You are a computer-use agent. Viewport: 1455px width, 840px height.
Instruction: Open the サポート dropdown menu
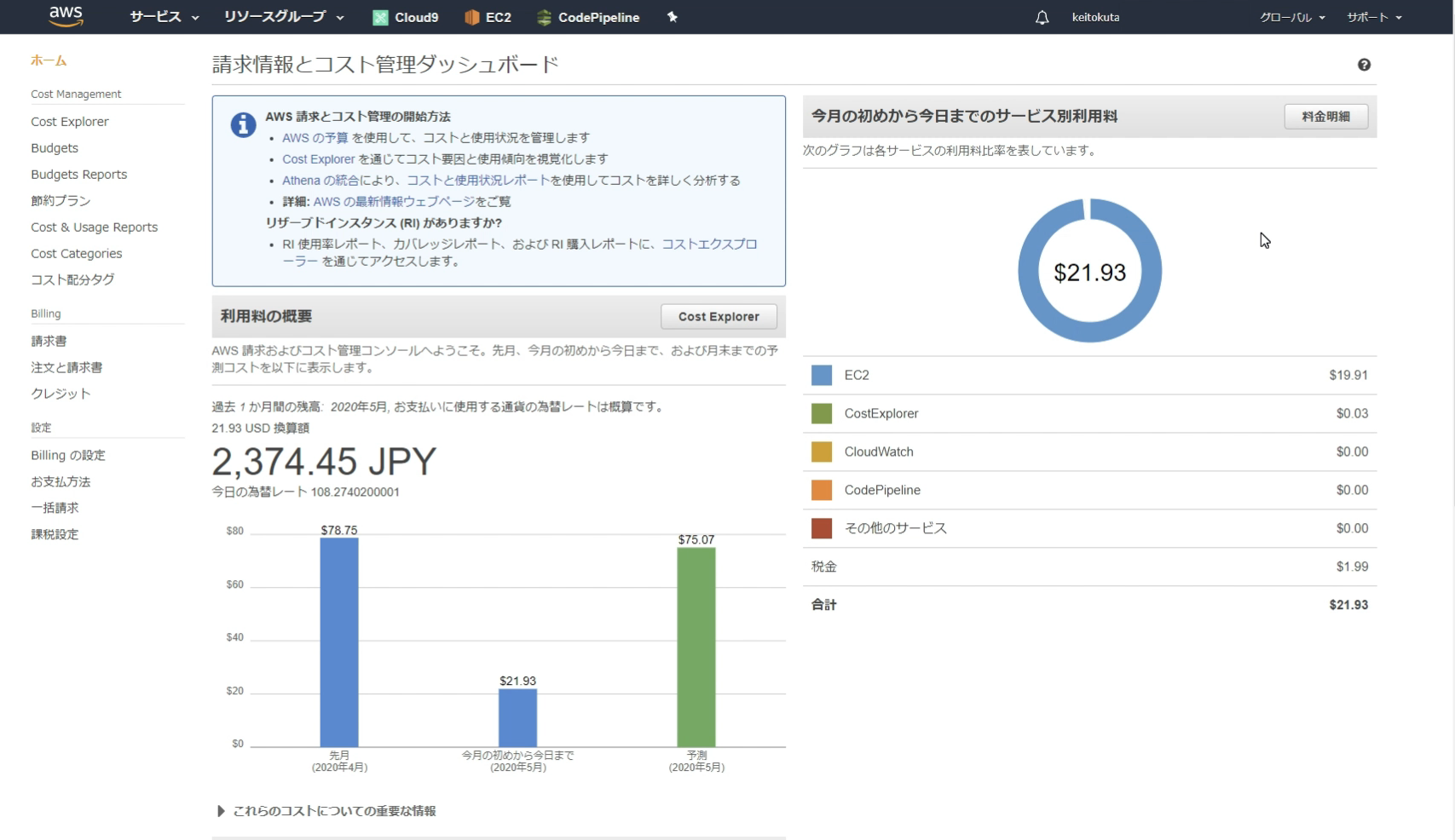pyautogui.click(x=1374, y=17)
